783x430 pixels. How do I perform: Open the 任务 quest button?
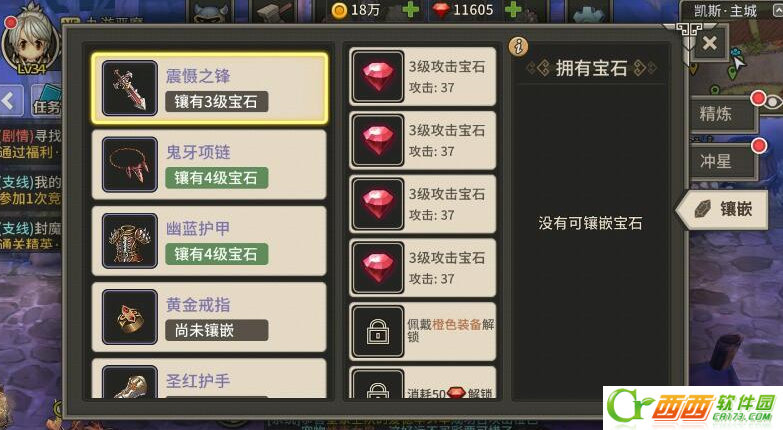point(46,101)
